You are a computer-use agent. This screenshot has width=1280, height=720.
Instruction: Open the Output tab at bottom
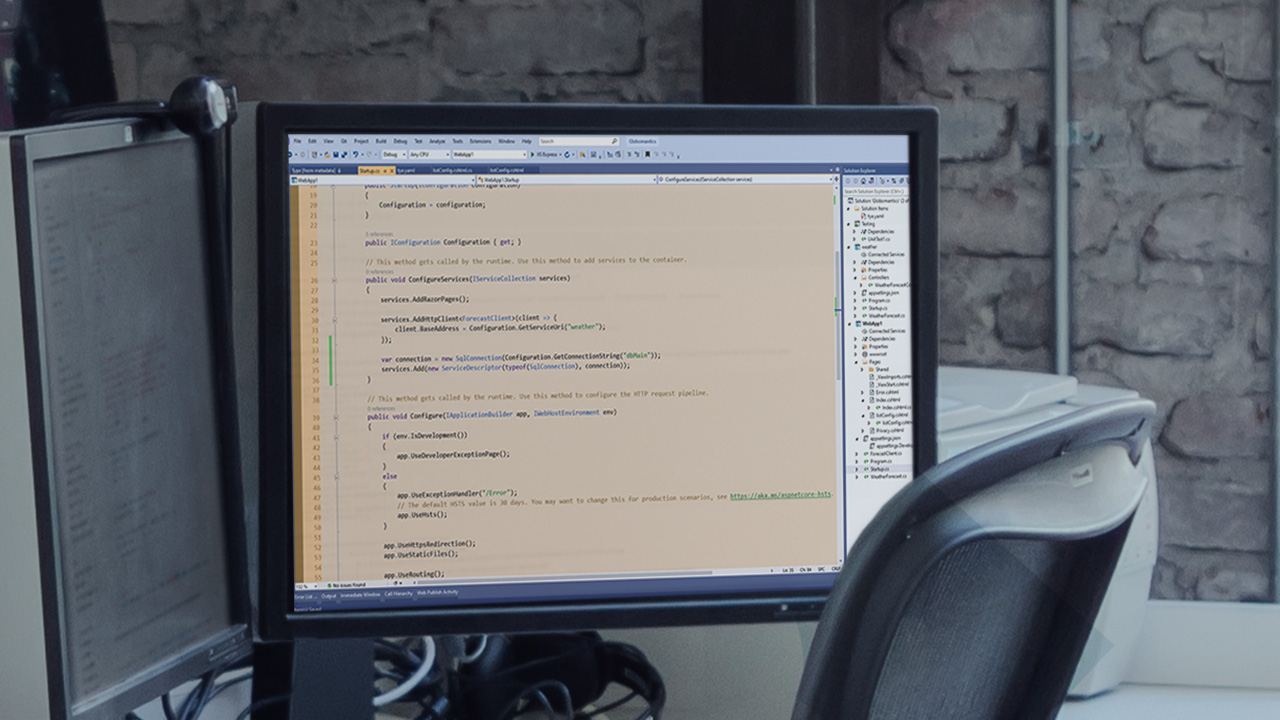click(x=328, y=595)
